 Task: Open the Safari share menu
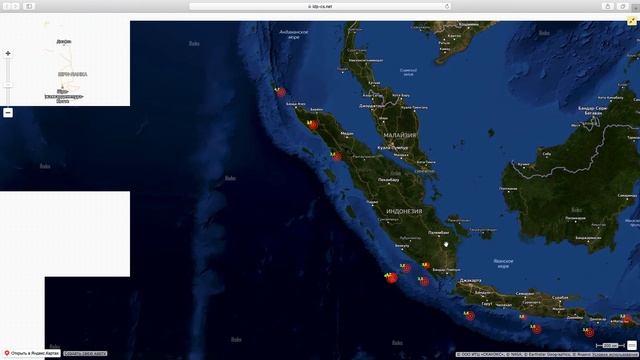[608, 6]
